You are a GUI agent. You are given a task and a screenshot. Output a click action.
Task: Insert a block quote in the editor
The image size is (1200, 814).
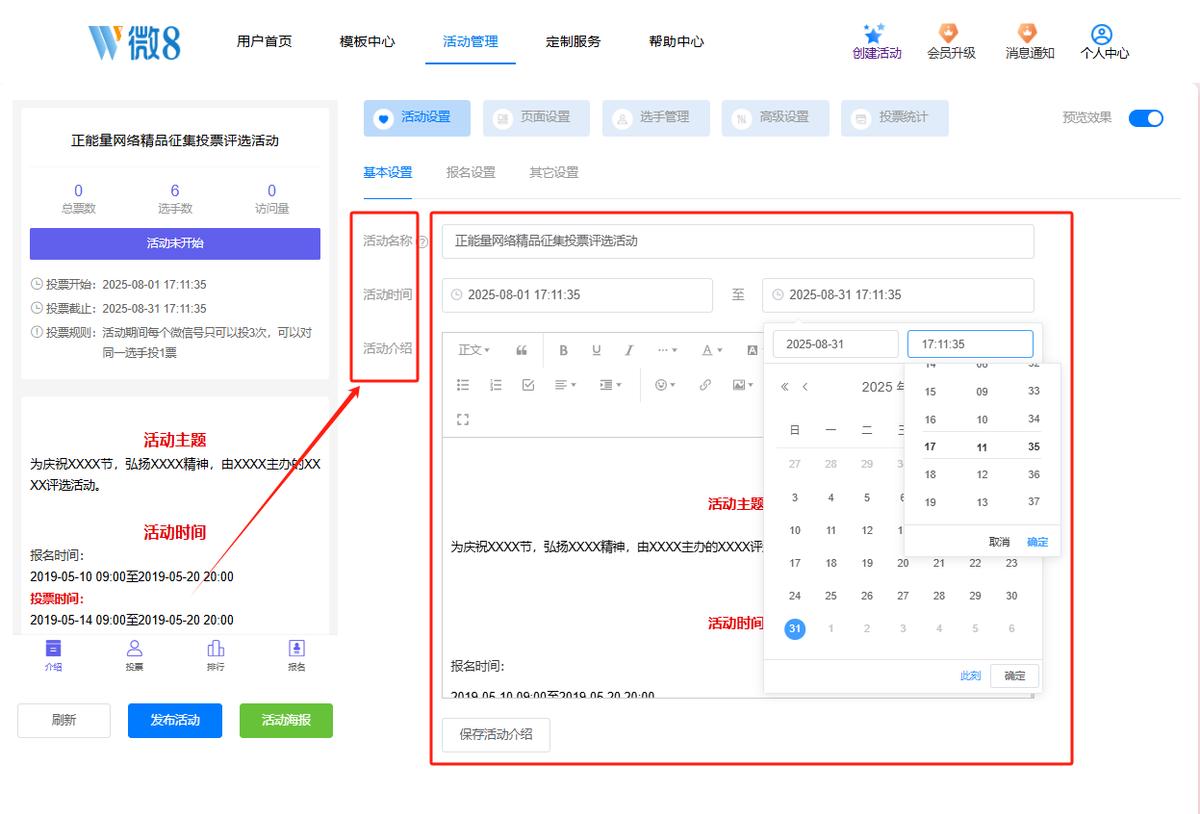(x=521, y=350)
